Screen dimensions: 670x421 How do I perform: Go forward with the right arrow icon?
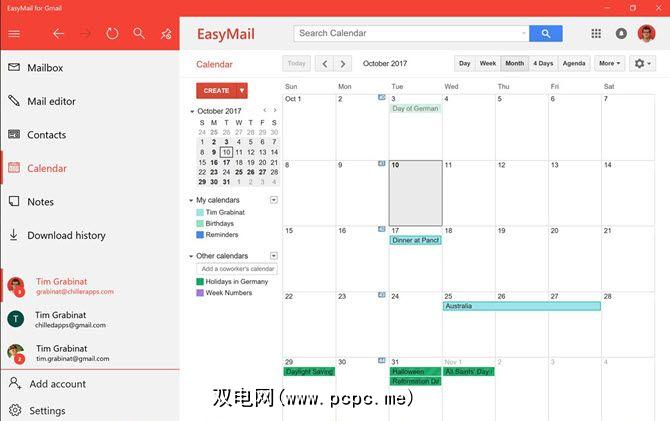tap(85, 33)
